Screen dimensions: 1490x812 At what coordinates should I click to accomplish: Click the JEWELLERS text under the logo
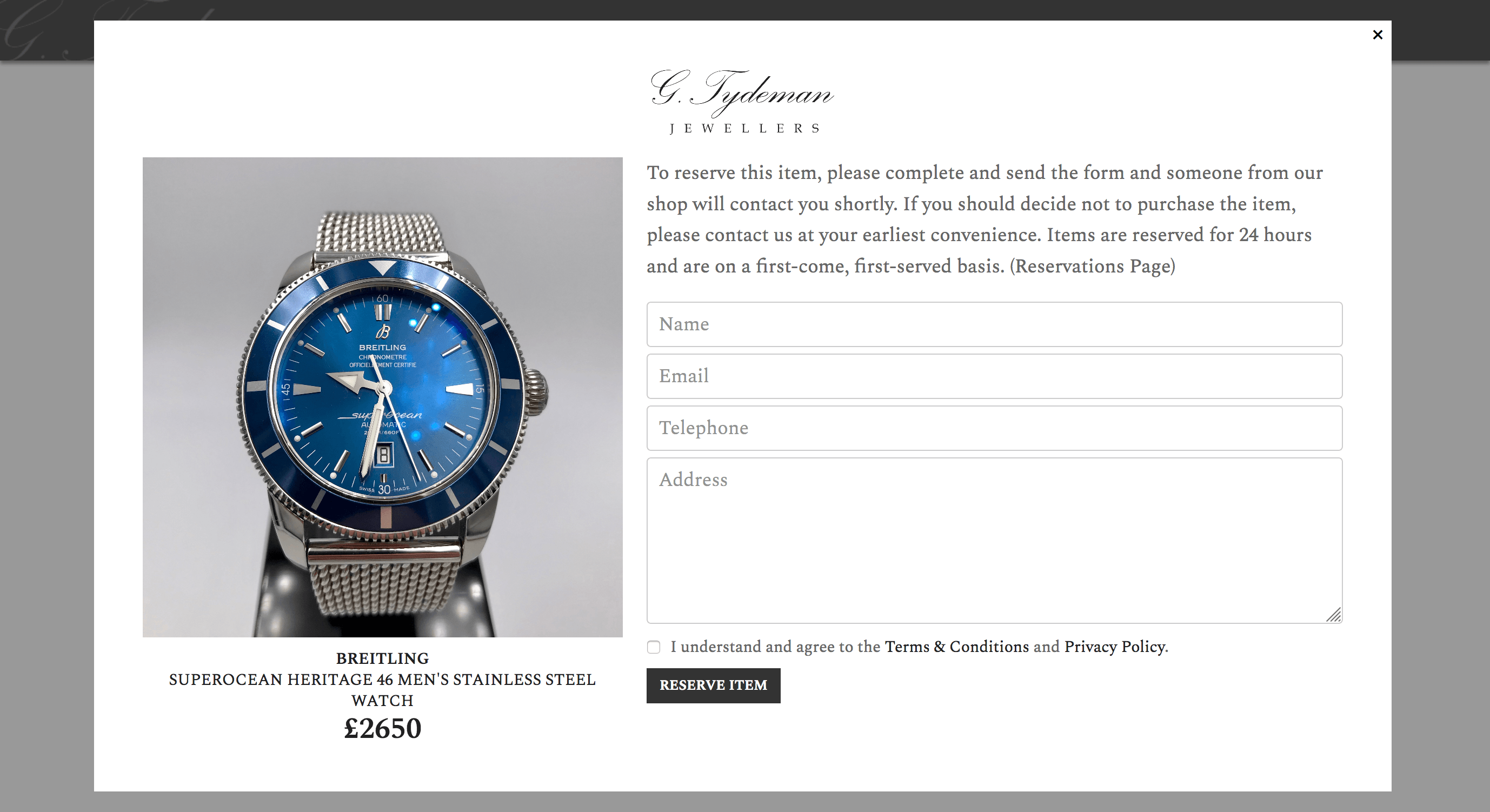tap(744, 128)
